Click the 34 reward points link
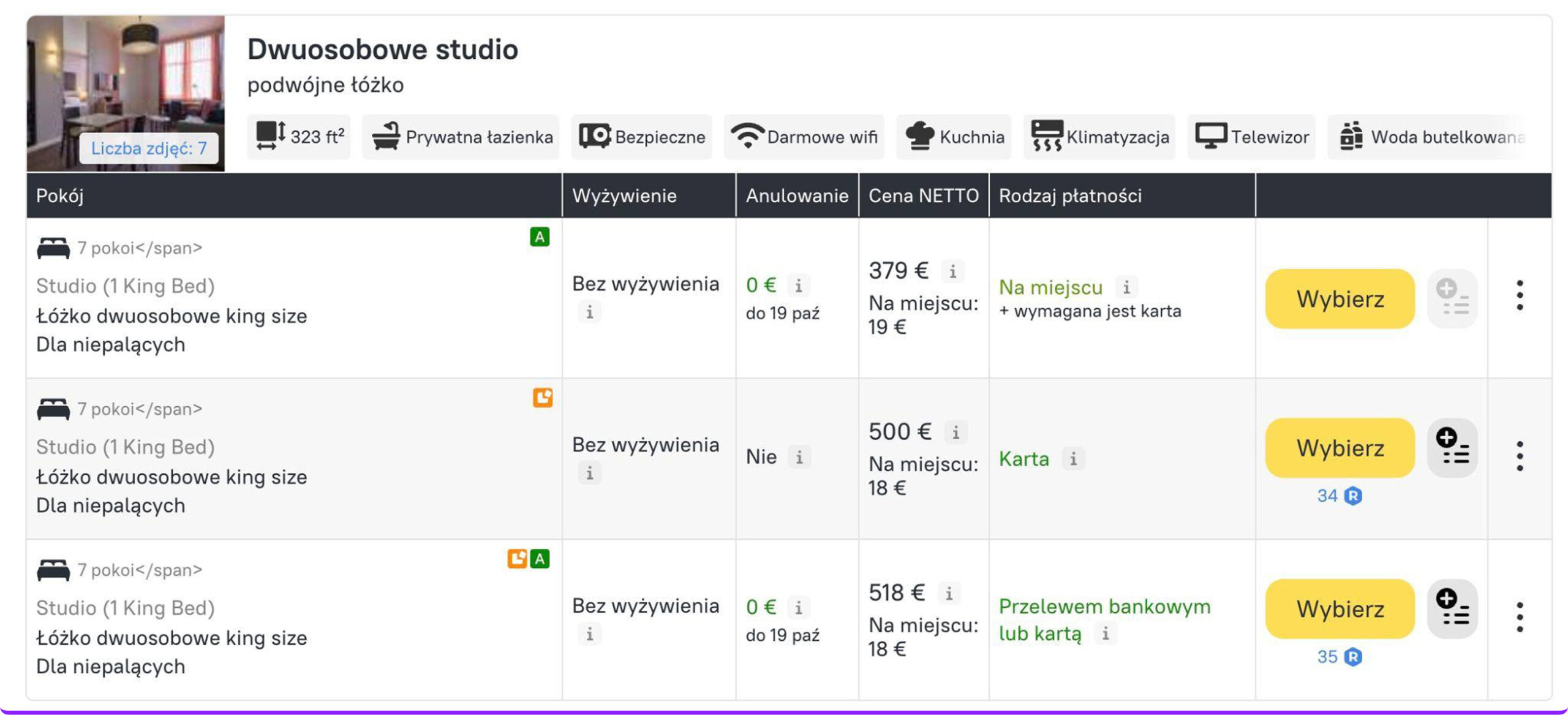1568x715 pixels. click(x=1339, y=496)
